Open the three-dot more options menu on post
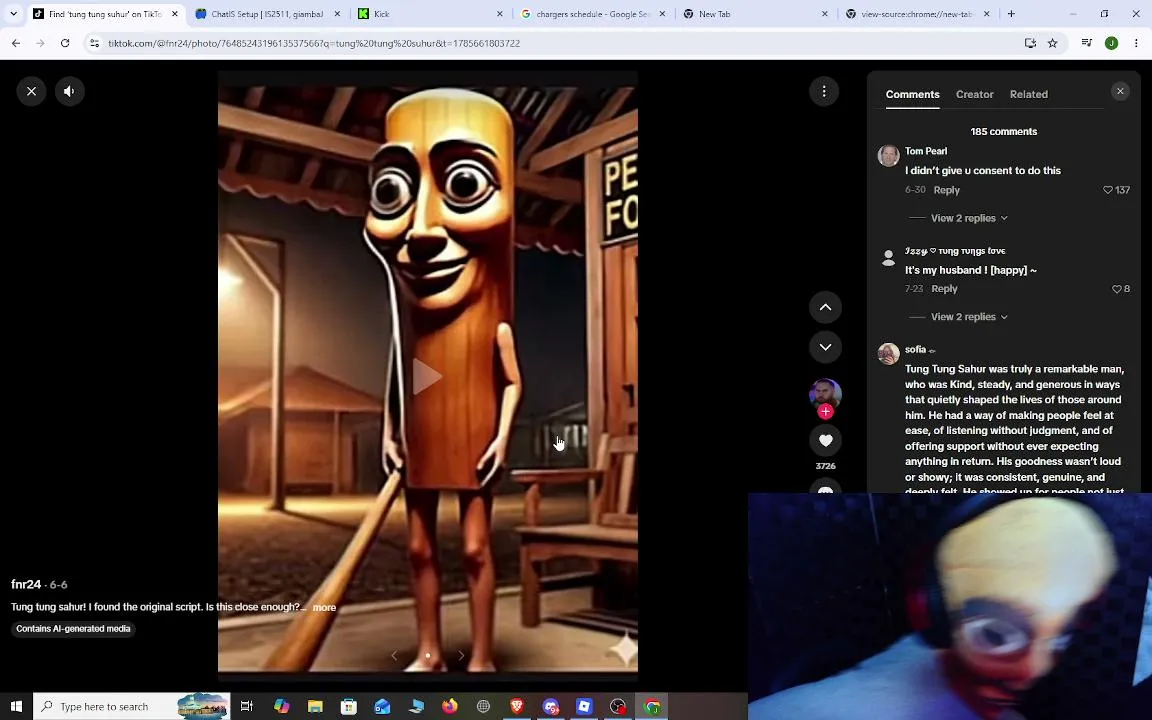The height and width of the screenshot is (720, 1152). 824,91
